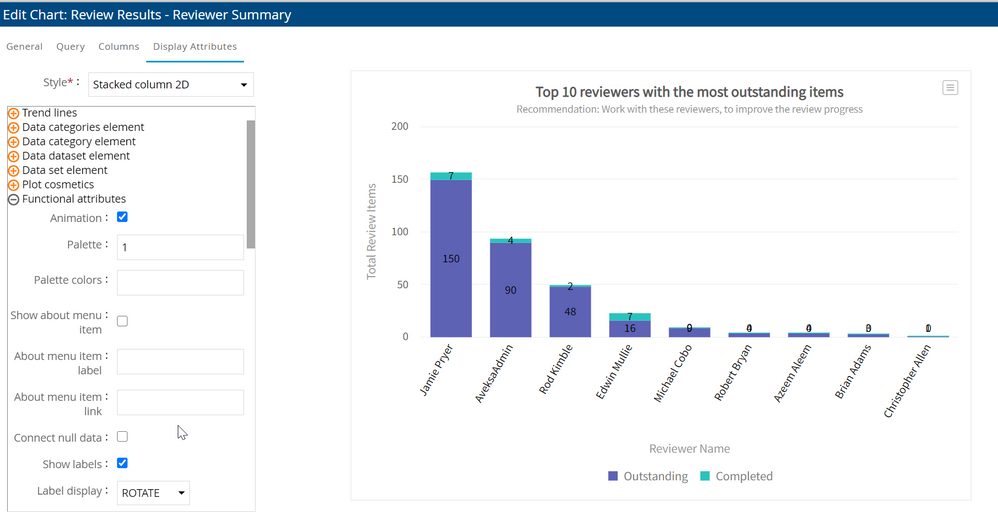
Task: Switch to the Query tab
Action: click(70, 46)
